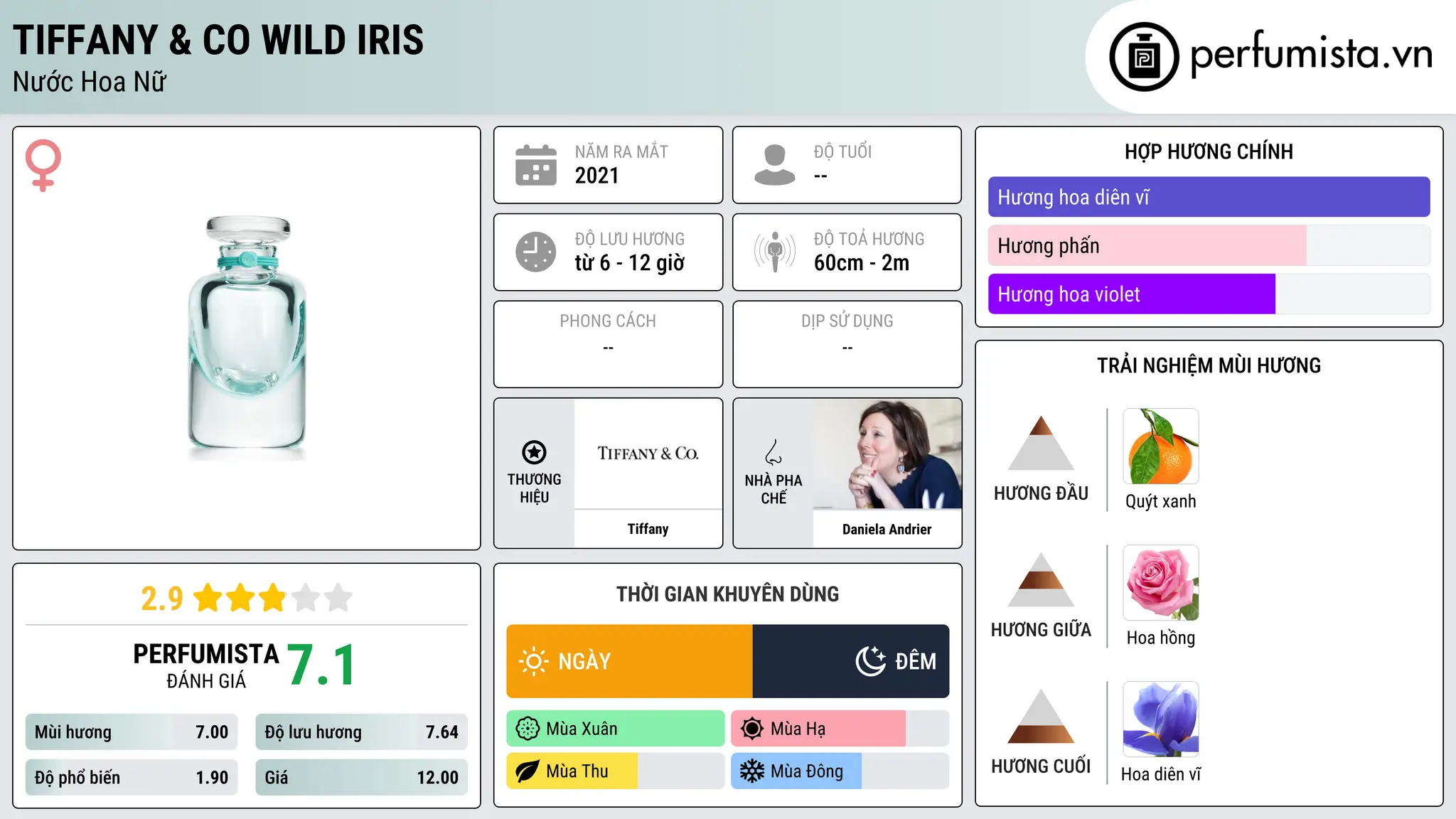Select the orange Ngày daytime segment
This screenshot has height=819, width=1456.
[629, 661]
